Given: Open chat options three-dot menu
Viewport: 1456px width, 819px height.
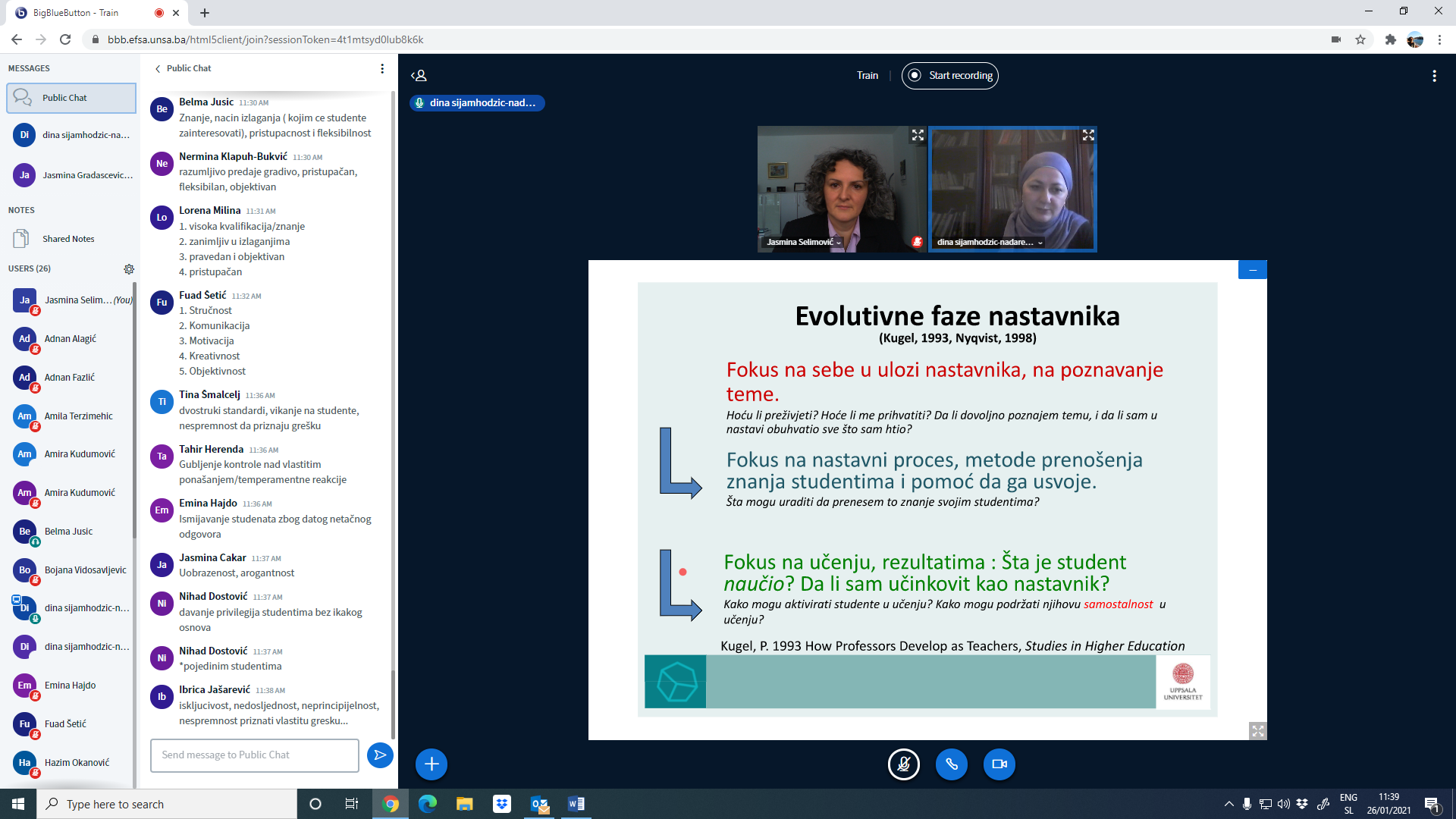Looking at the screenshot, I should [x=382, y=69].
